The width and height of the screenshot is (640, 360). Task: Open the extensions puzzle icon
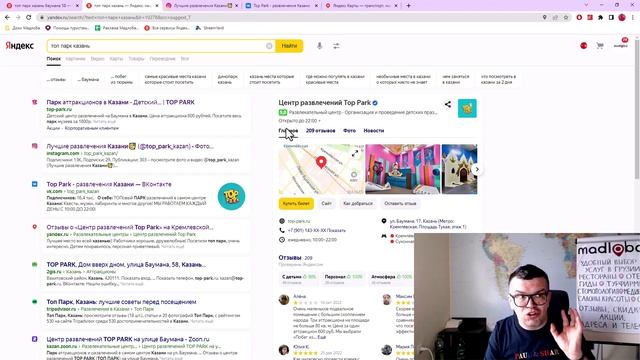pyautogui.click(x=600, y=18)
